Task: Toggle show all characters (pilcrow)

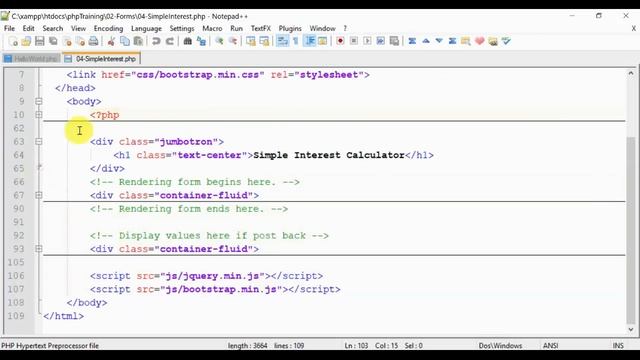Action: tap(296, 41)
